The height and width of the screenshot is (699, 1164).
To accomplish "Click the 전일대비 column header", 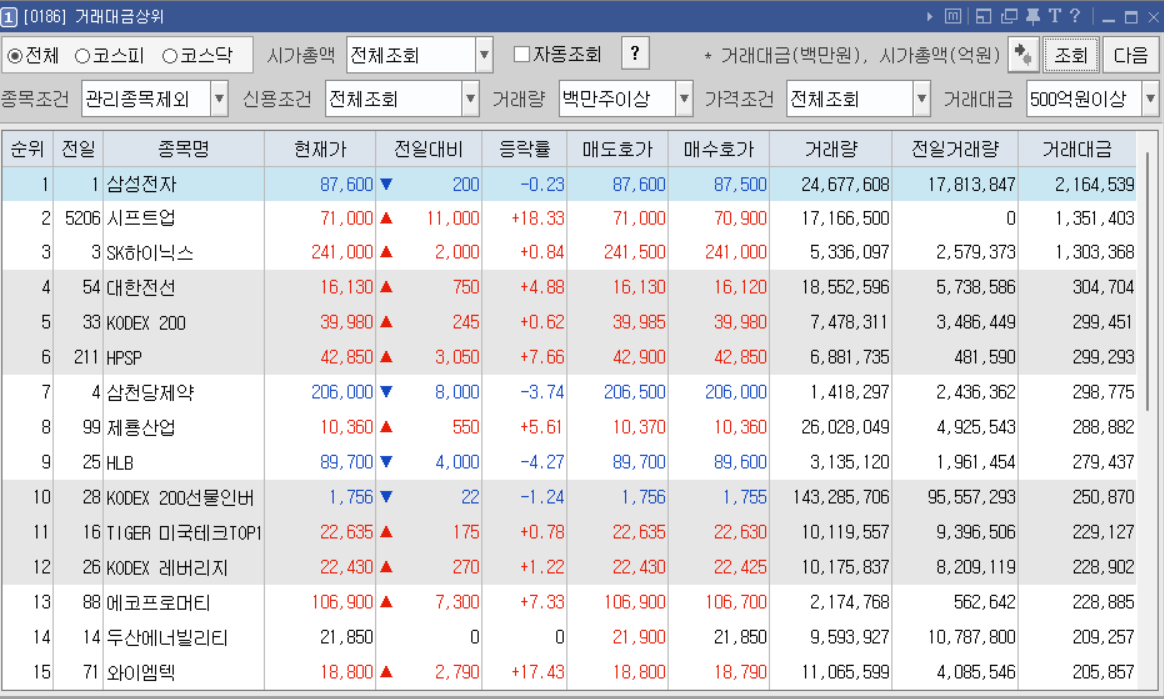I will point(428,149).
